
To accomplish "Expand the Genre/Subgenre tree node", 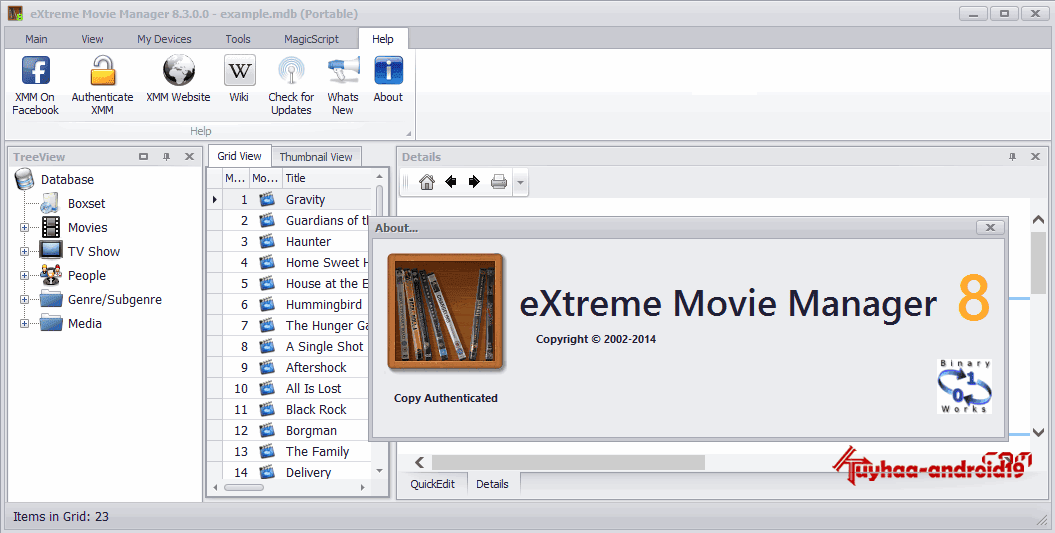I will click(x=24, y=299).
